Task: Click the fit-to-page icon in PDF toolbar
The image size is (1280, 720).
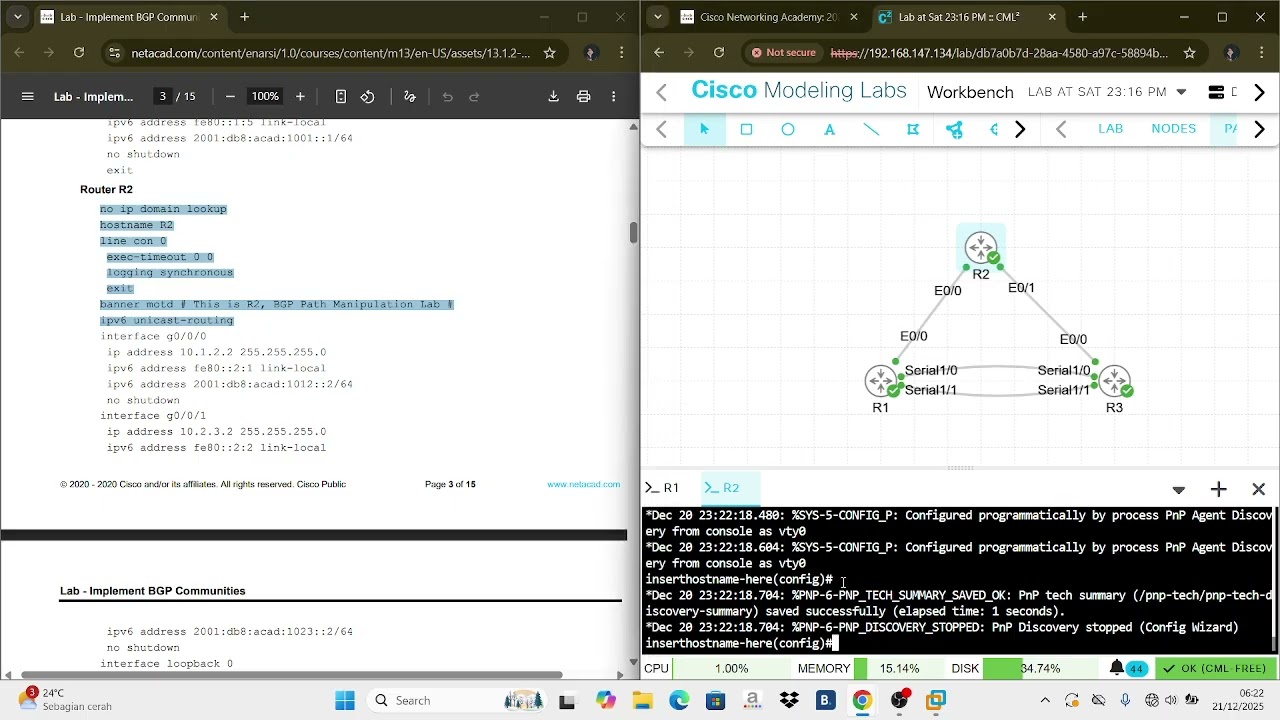Action: click(341, 97)
